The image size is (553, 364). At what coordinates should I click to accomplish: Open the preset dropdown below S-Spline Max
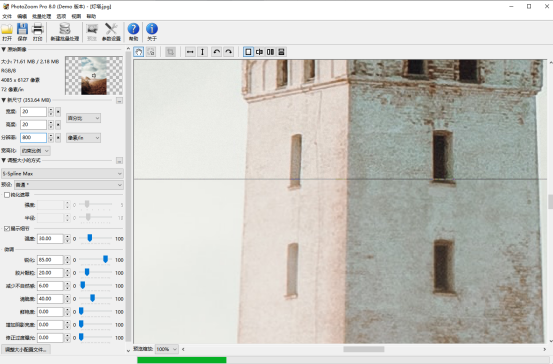[68, 185]
